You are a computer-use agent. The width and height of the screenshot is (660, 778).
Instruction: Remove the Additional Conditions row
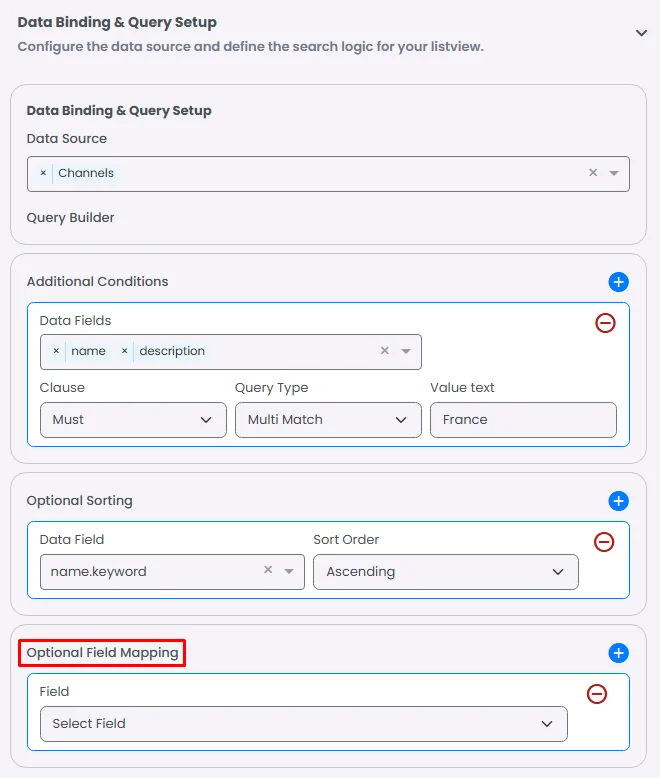click(605, 323)
